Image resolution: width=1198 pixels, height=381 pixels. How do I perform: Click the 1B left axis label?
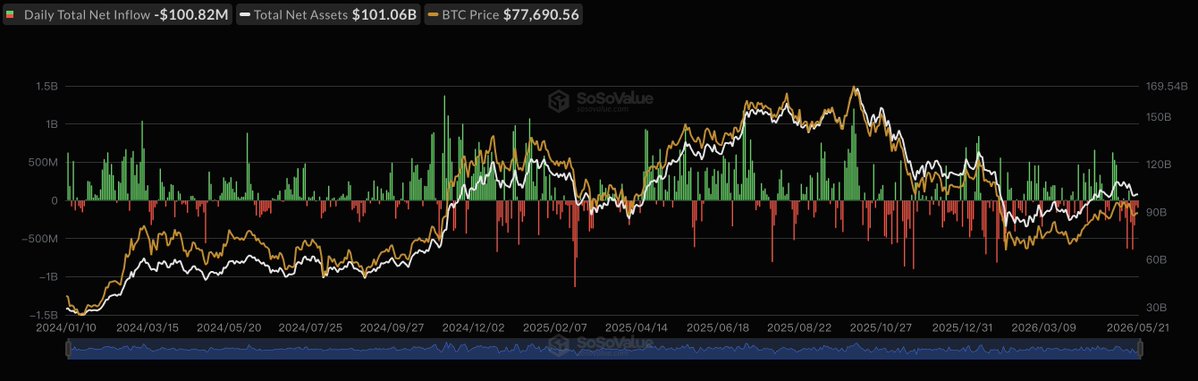pyautogui.click(x=52, y=124)
